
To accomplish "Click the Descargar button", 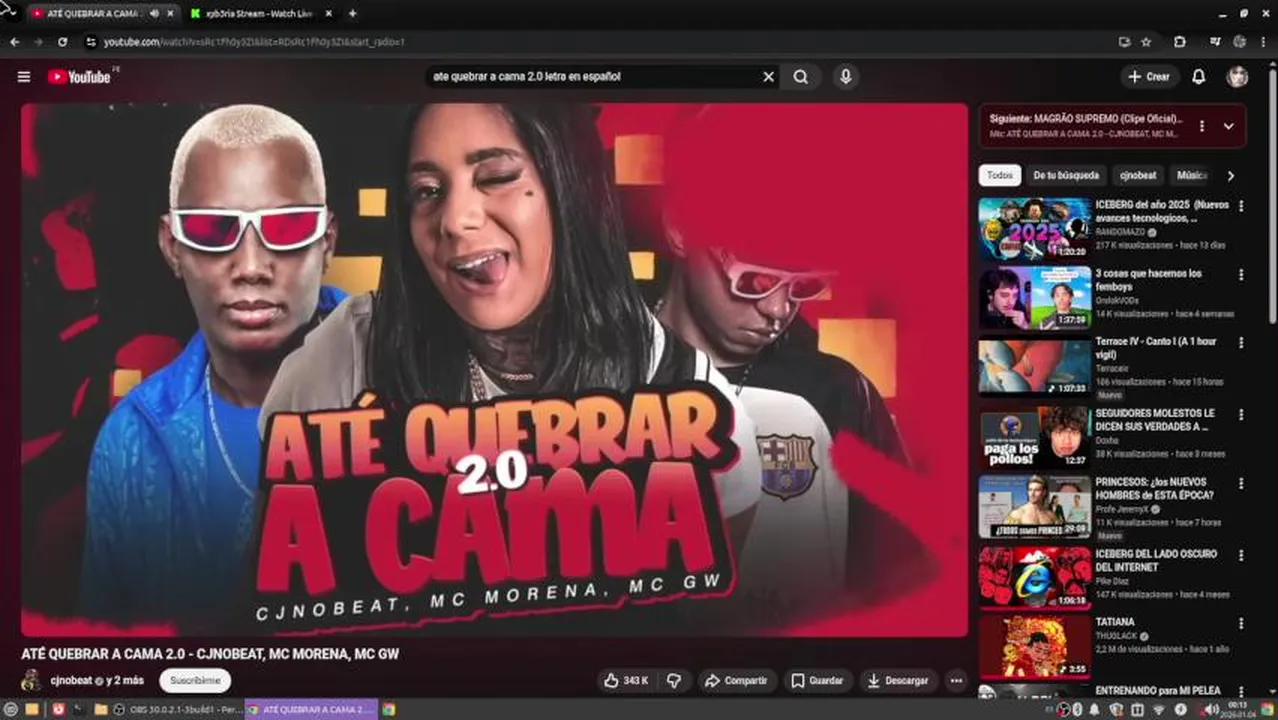I will coord(897,680).
